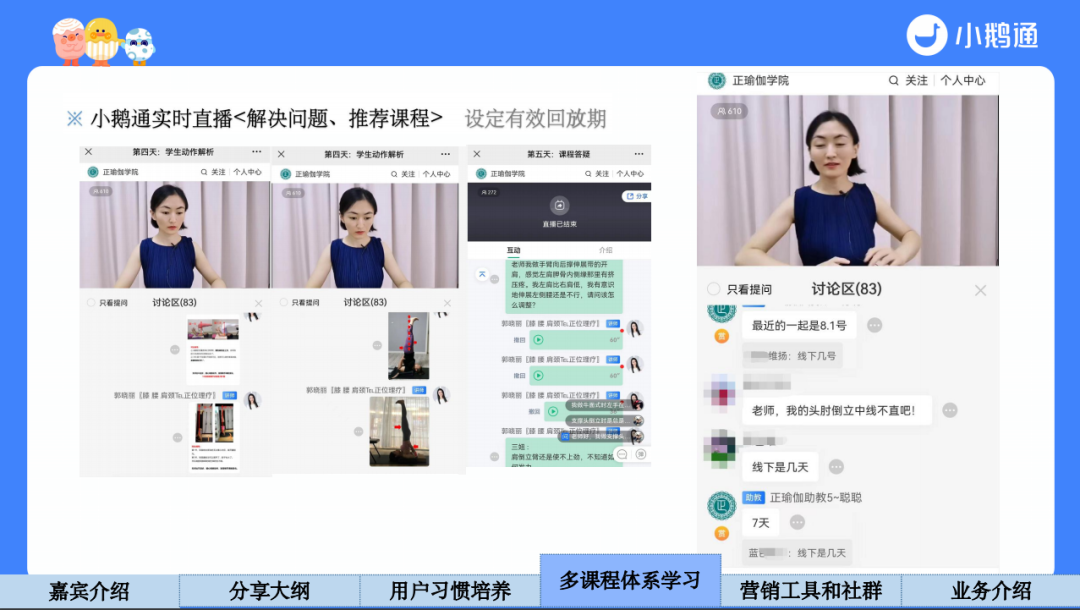Open the shoulder-stand photo with red dots

pyautogui.click(x=408, y=346)
